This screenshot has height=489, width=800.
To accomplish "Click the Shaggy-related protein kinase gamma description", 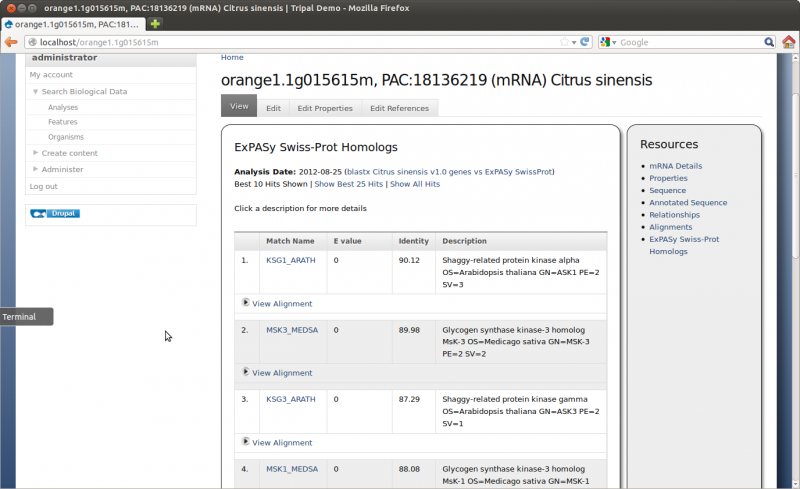I will tap(520, 411).
